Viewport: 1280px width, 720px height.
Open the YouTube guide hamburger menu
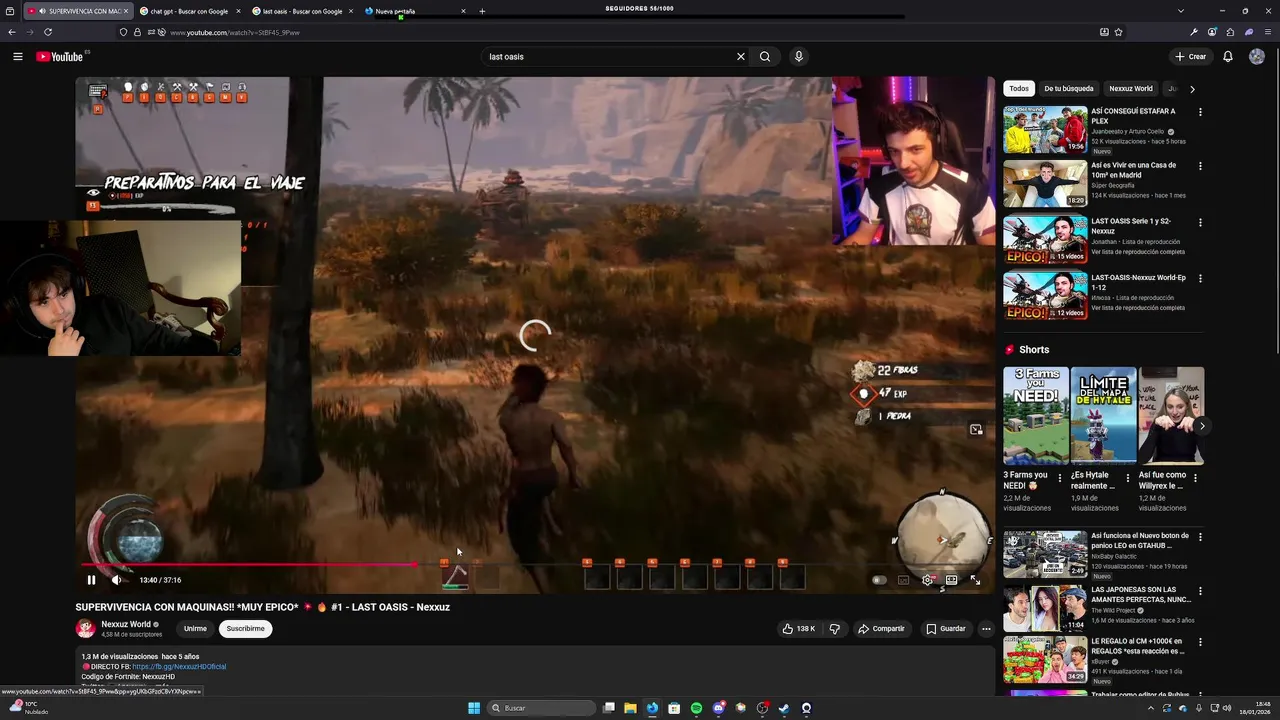coord(17,57)
